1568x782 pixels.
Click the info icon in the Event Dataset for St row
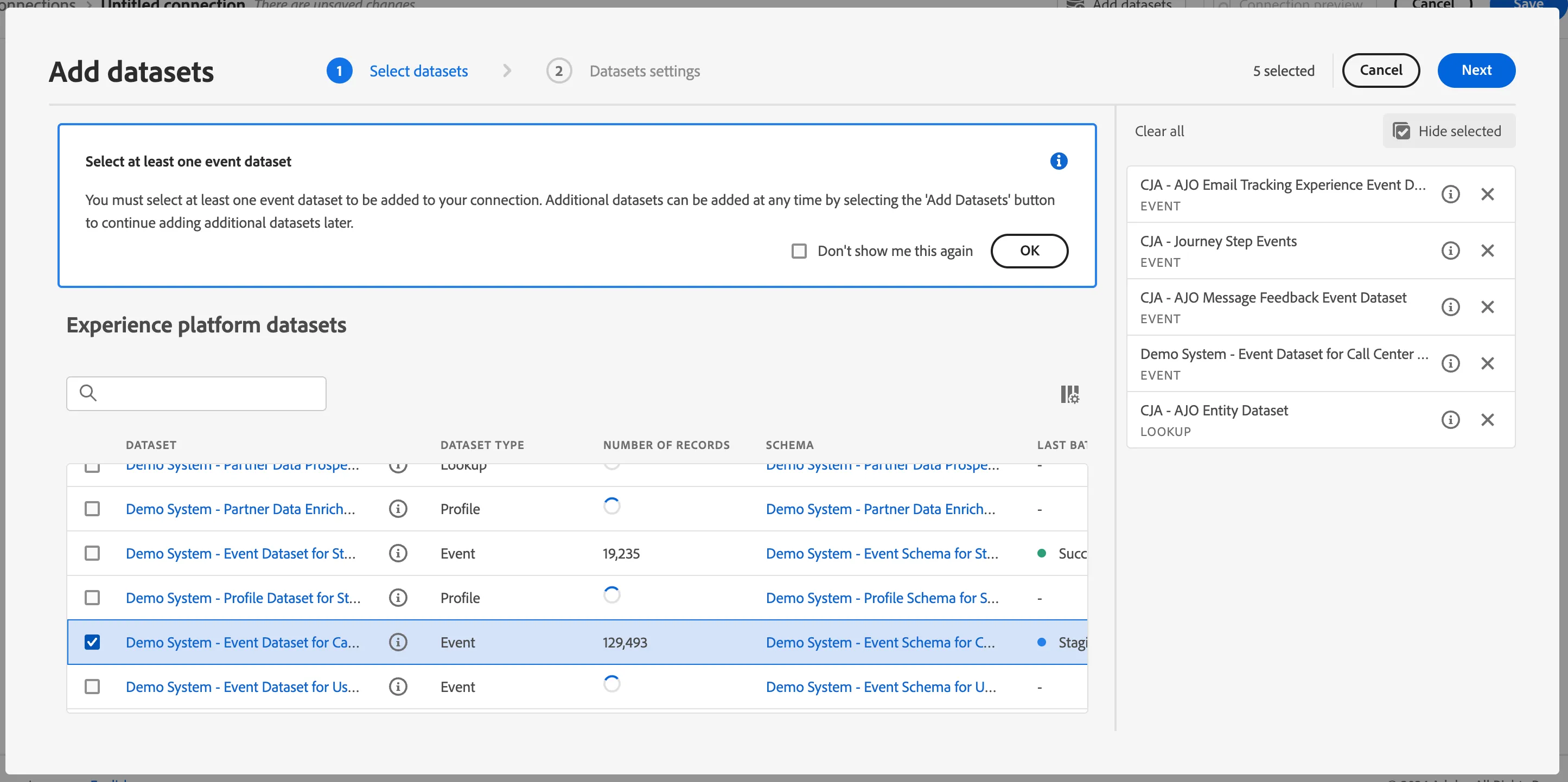point(398,553)
